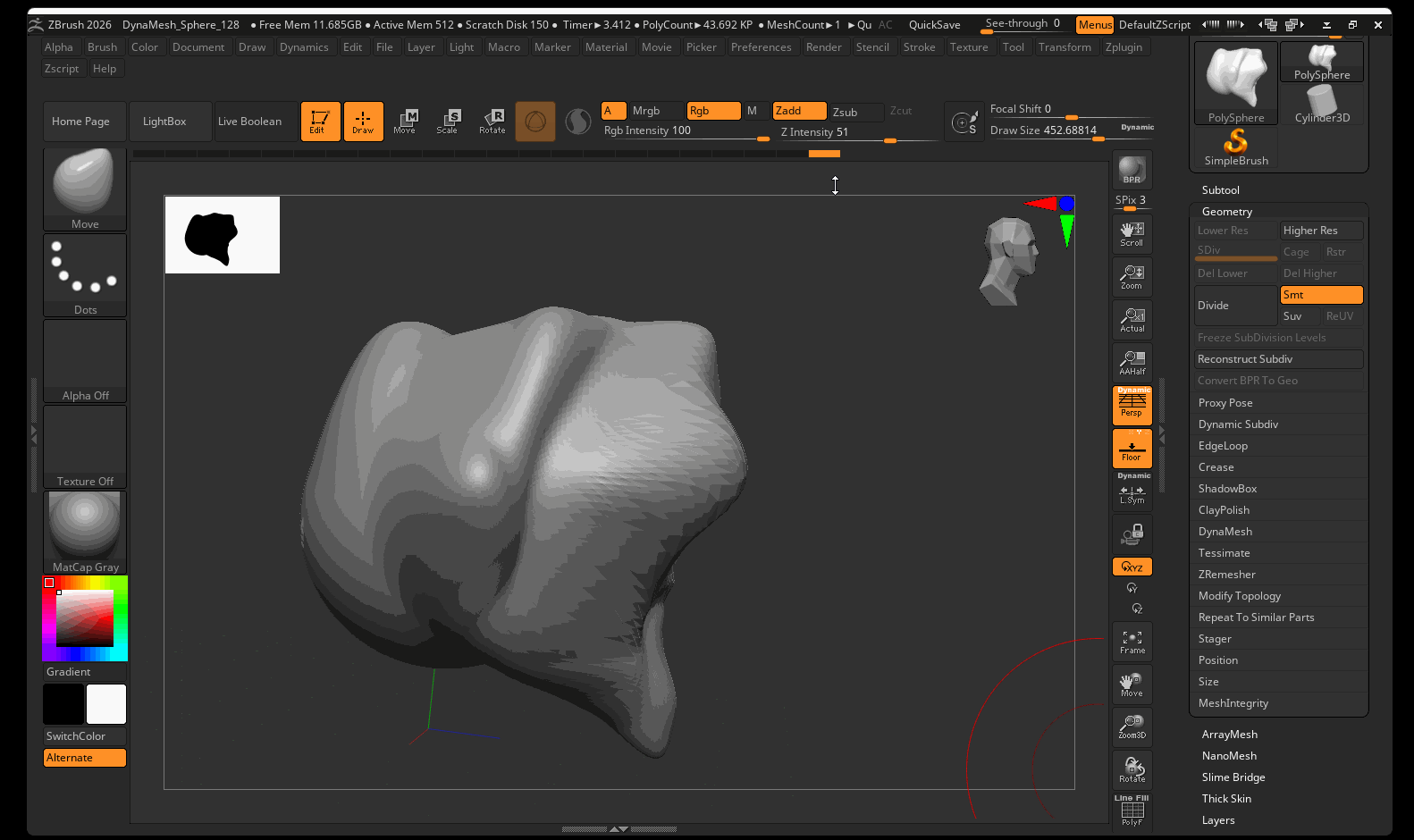Screen dimensions: 1414x840
Task: Click the LightBox button
Action: pyautogui.click(x=164, y=122)
